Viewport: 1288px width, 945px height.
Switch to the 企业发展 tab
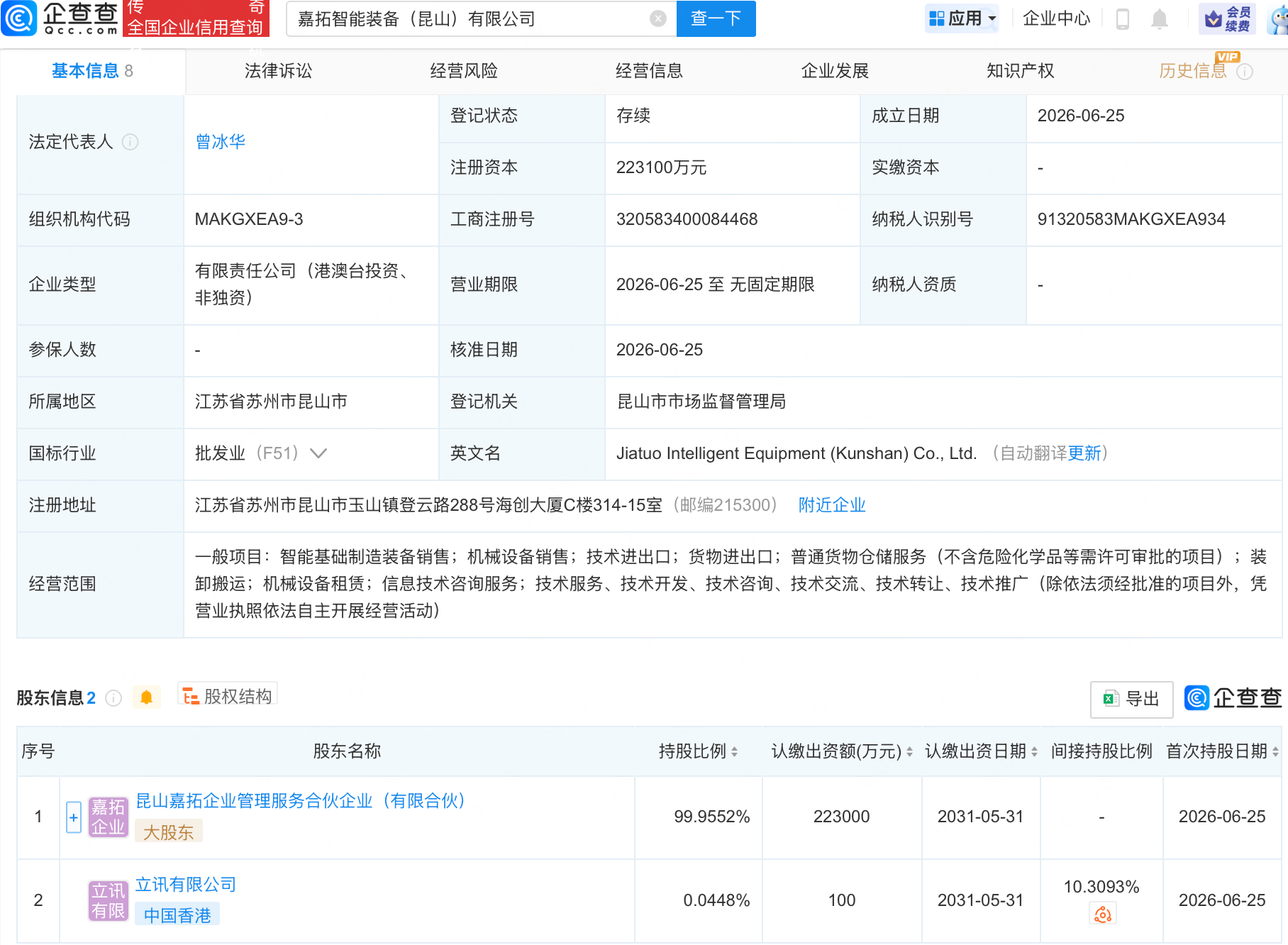[835, 71]
